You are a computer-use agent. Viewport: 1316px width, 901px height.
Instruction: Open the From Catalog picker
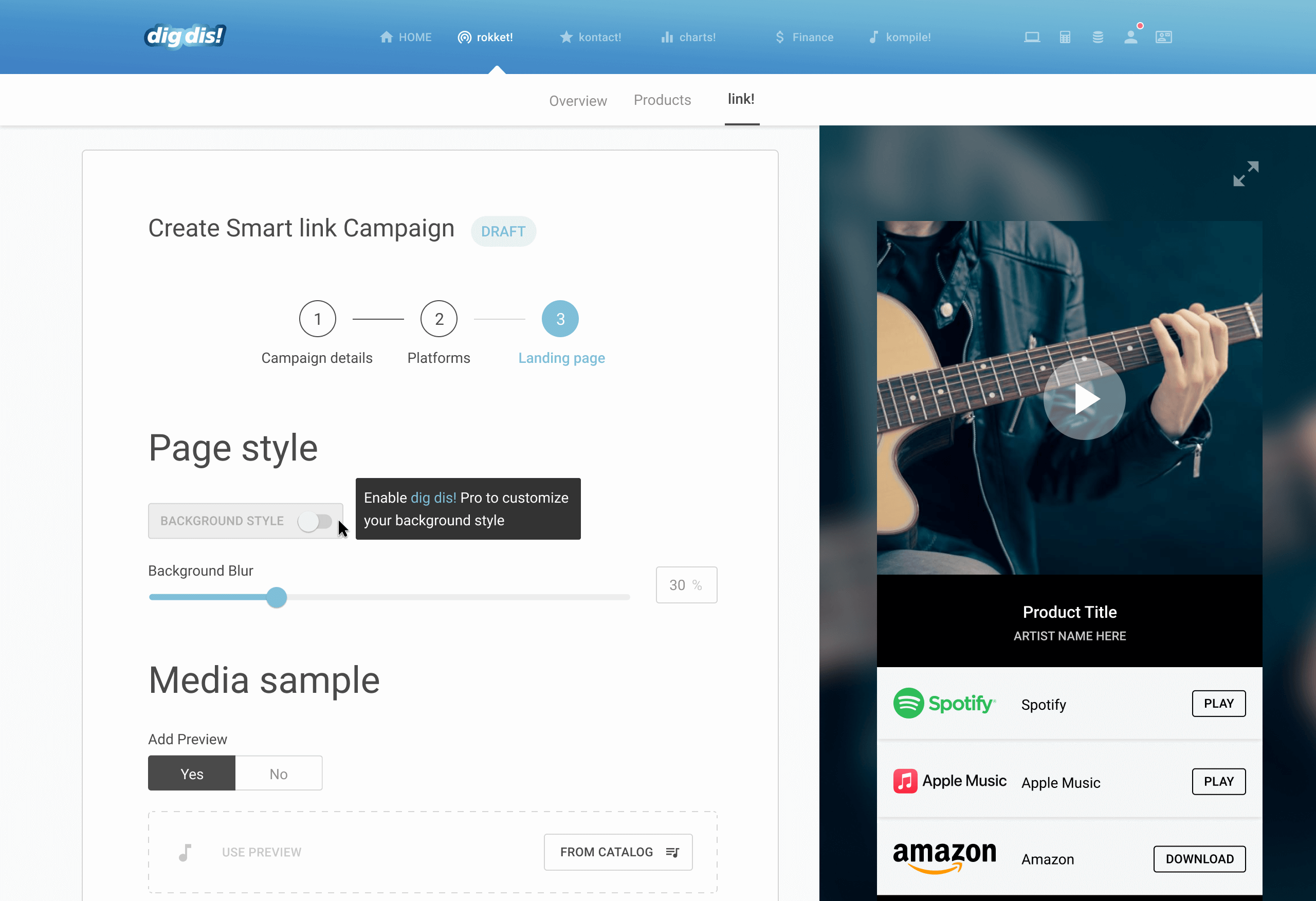[x=618, y=852]
